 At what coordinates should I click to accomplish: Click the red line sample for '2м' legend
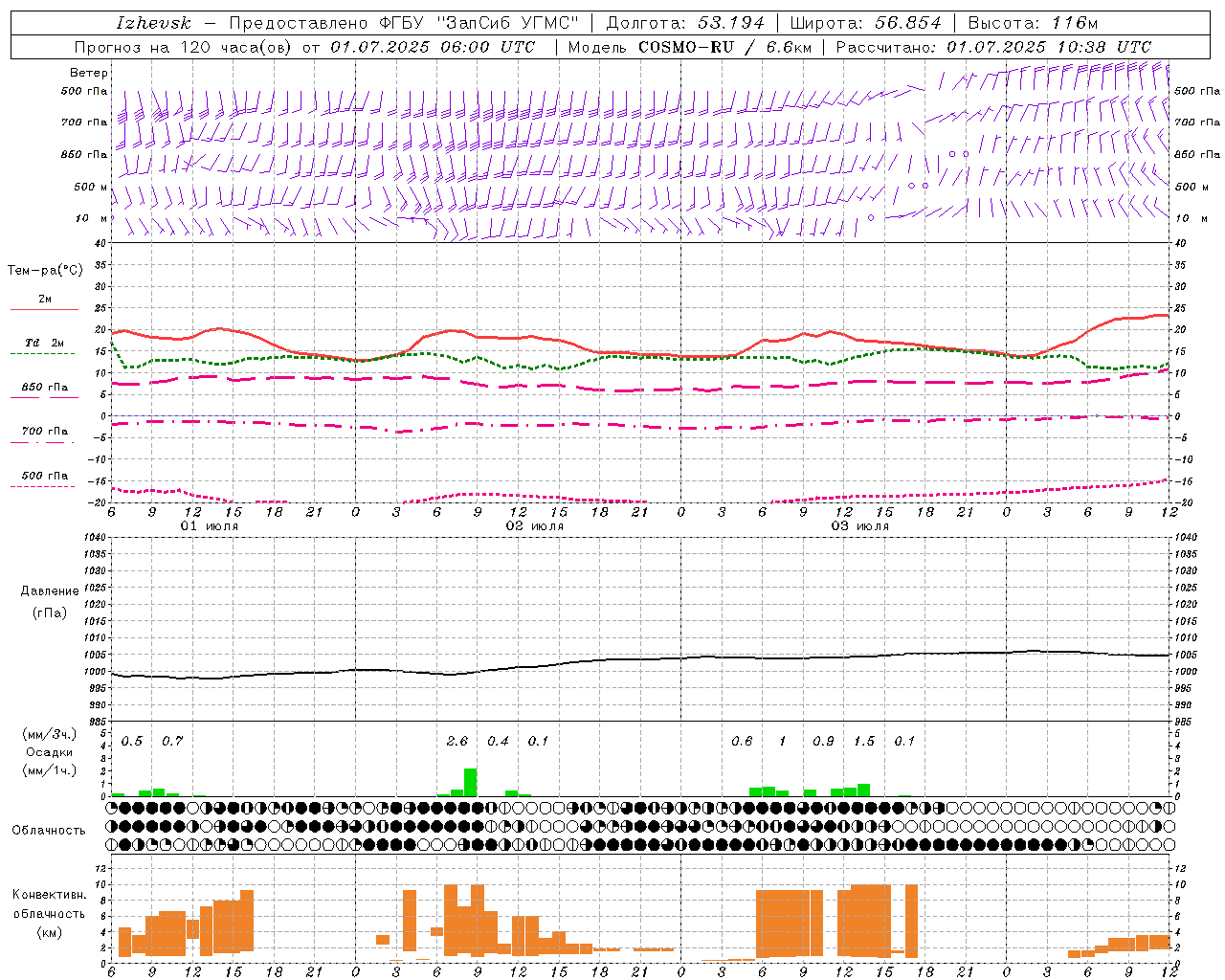coord(44,310)
